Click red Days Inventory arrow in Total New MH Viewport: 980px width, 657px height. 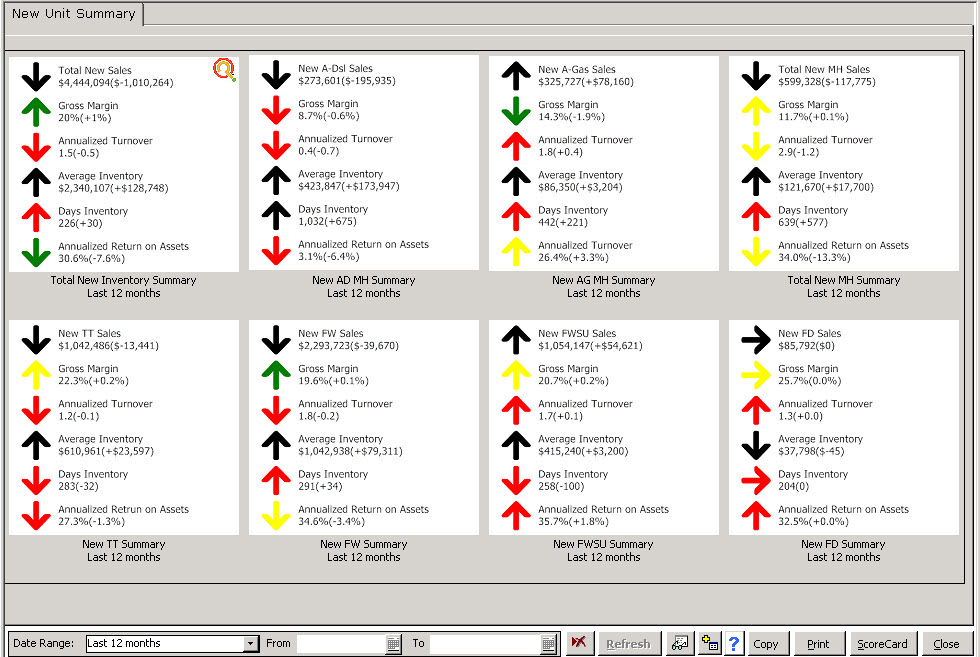pos(756,217)
